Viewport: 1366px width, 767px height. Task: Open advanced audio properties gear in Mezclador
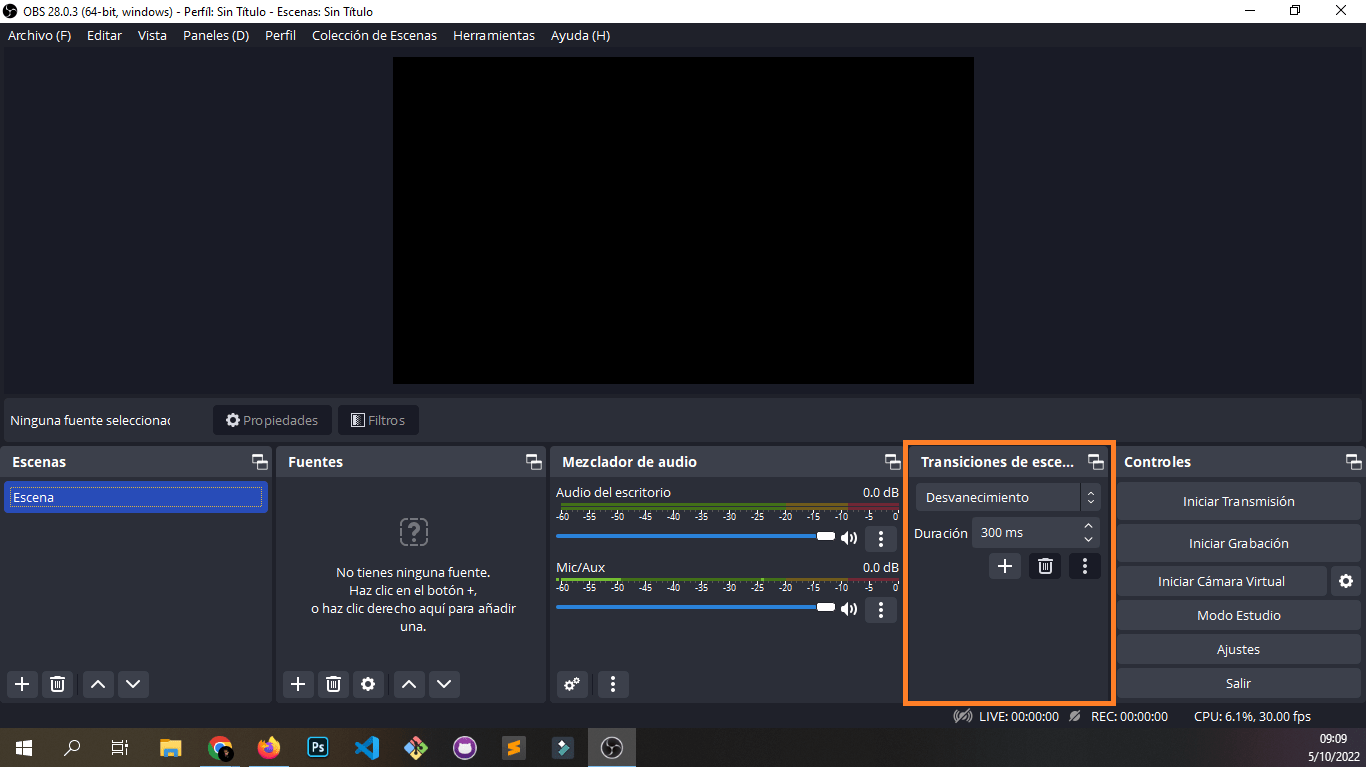click(572, 684)
